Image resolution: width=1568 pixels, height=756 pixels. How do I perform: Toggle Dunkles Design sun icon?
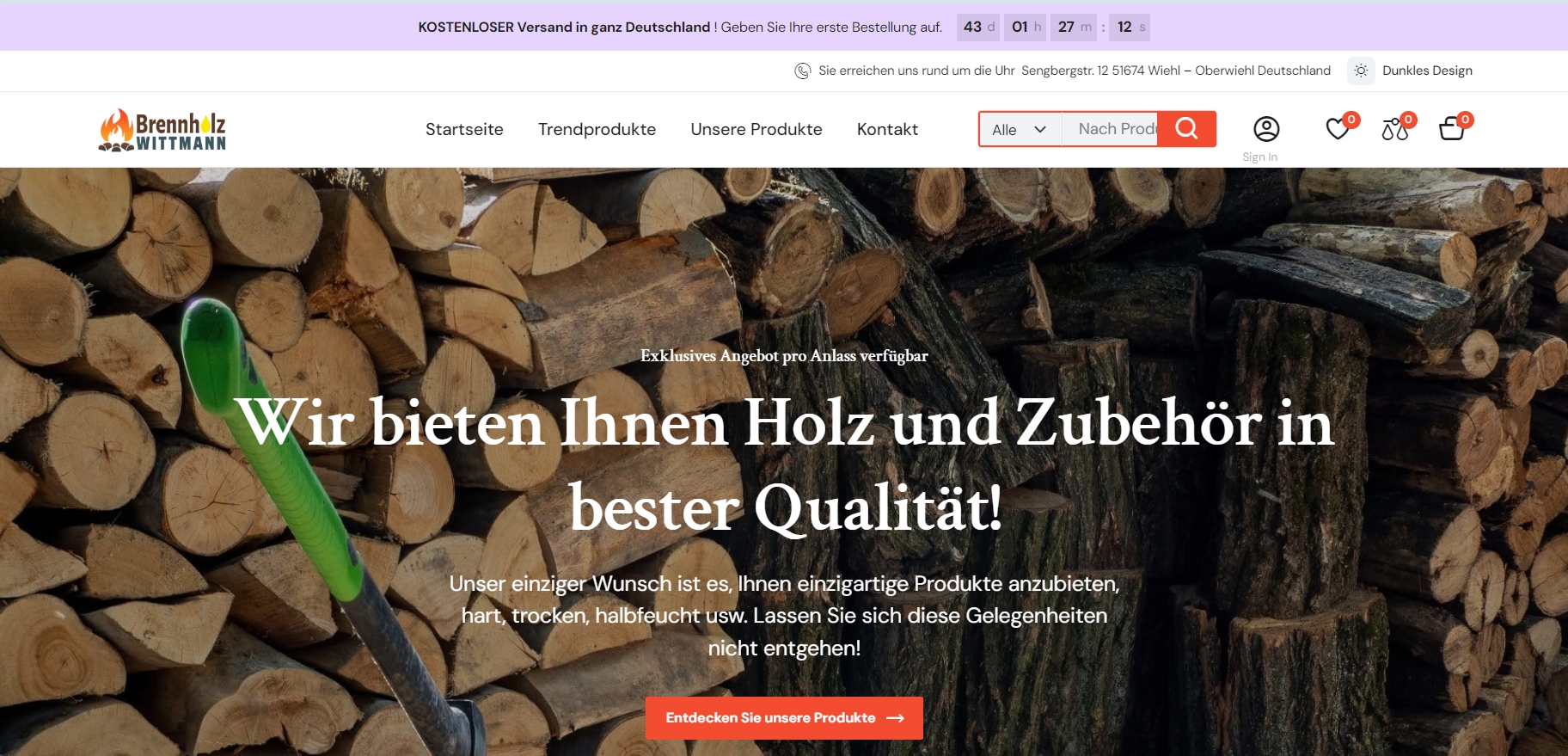point(1361,71)
